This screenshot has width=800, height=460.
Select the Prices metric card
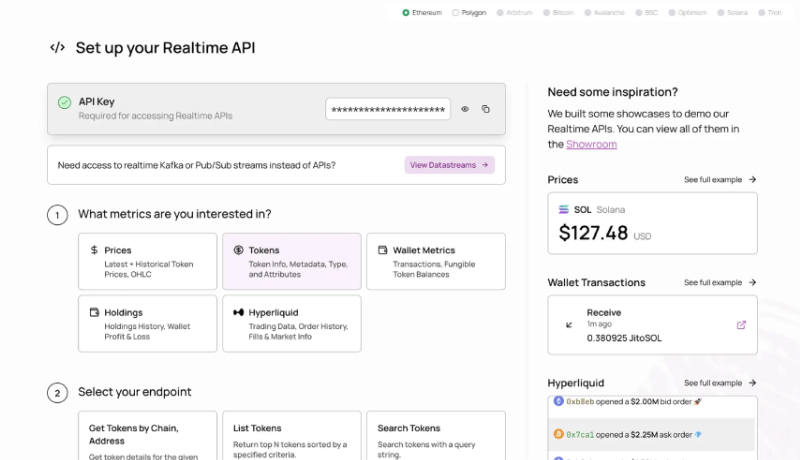tap(147, 262)
